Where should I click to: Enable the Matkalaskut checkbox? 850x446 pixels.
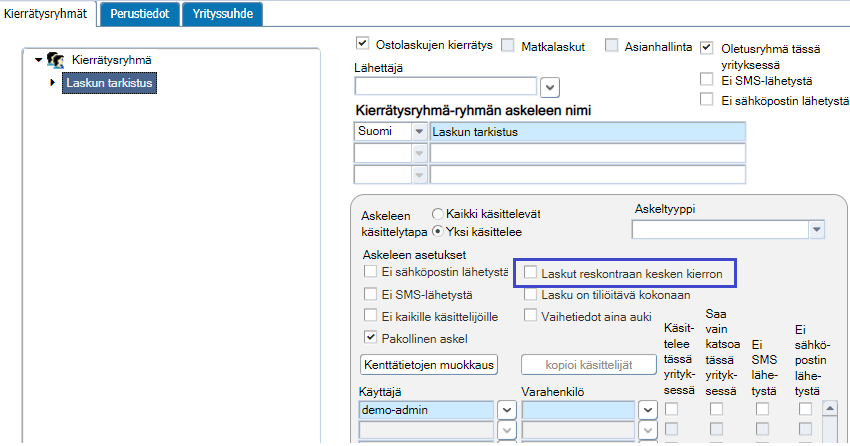507,45
